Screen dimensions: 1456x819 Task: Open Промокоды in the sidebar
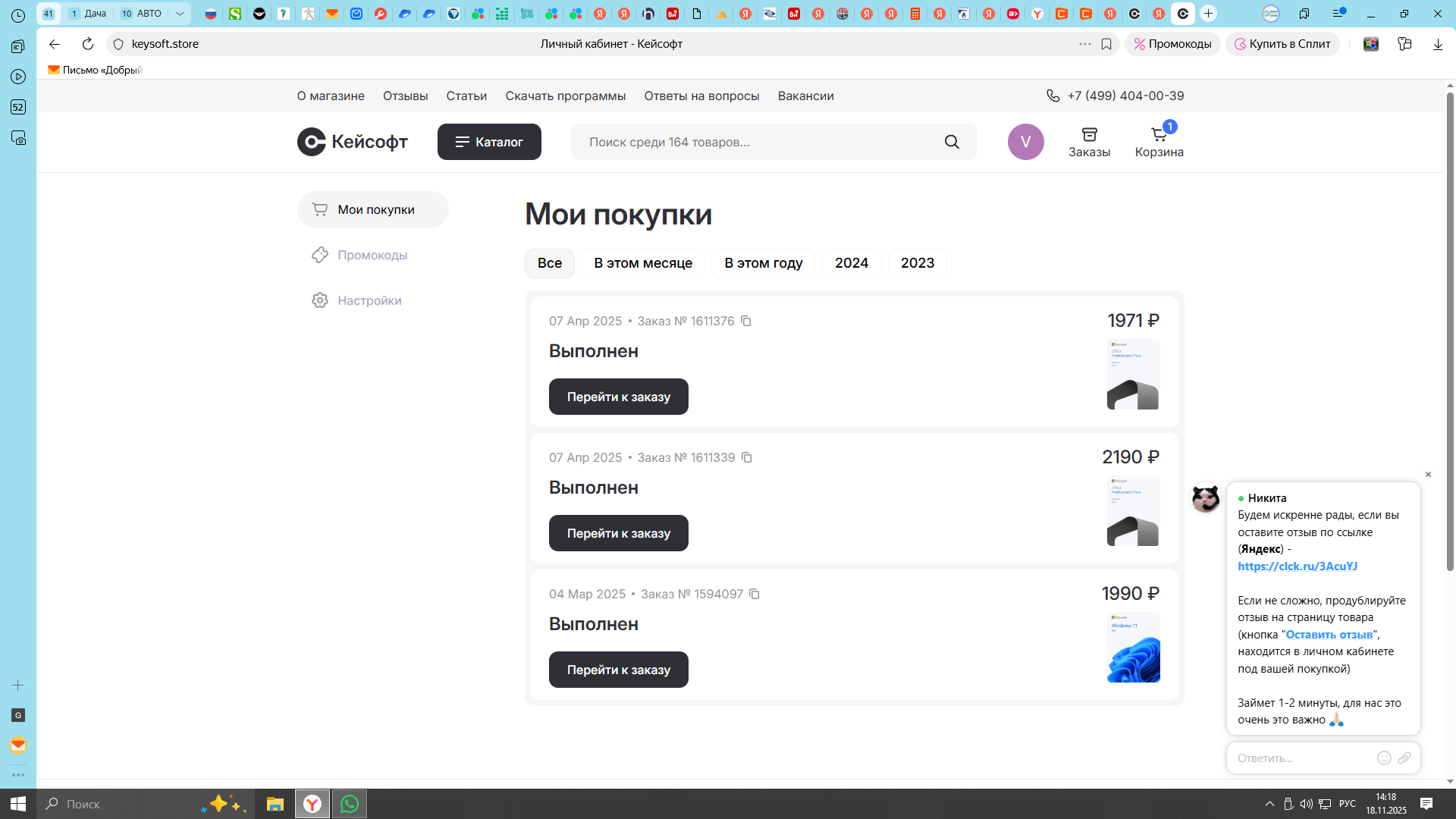[x=372, y=256]
